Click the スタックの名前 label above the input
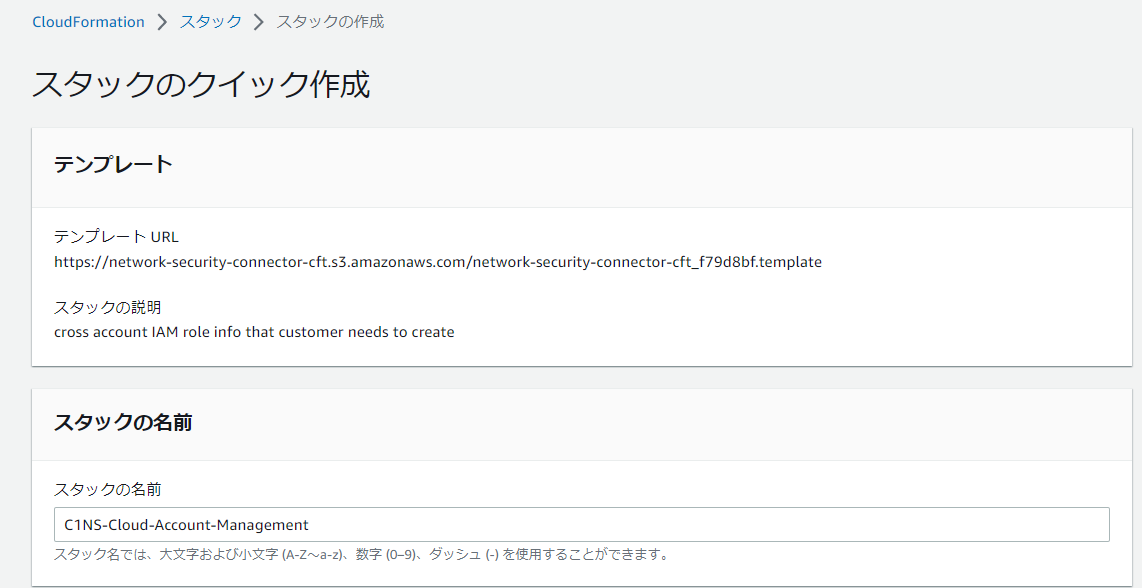This screenshot has height=588, width=1142. pos(107,490)
